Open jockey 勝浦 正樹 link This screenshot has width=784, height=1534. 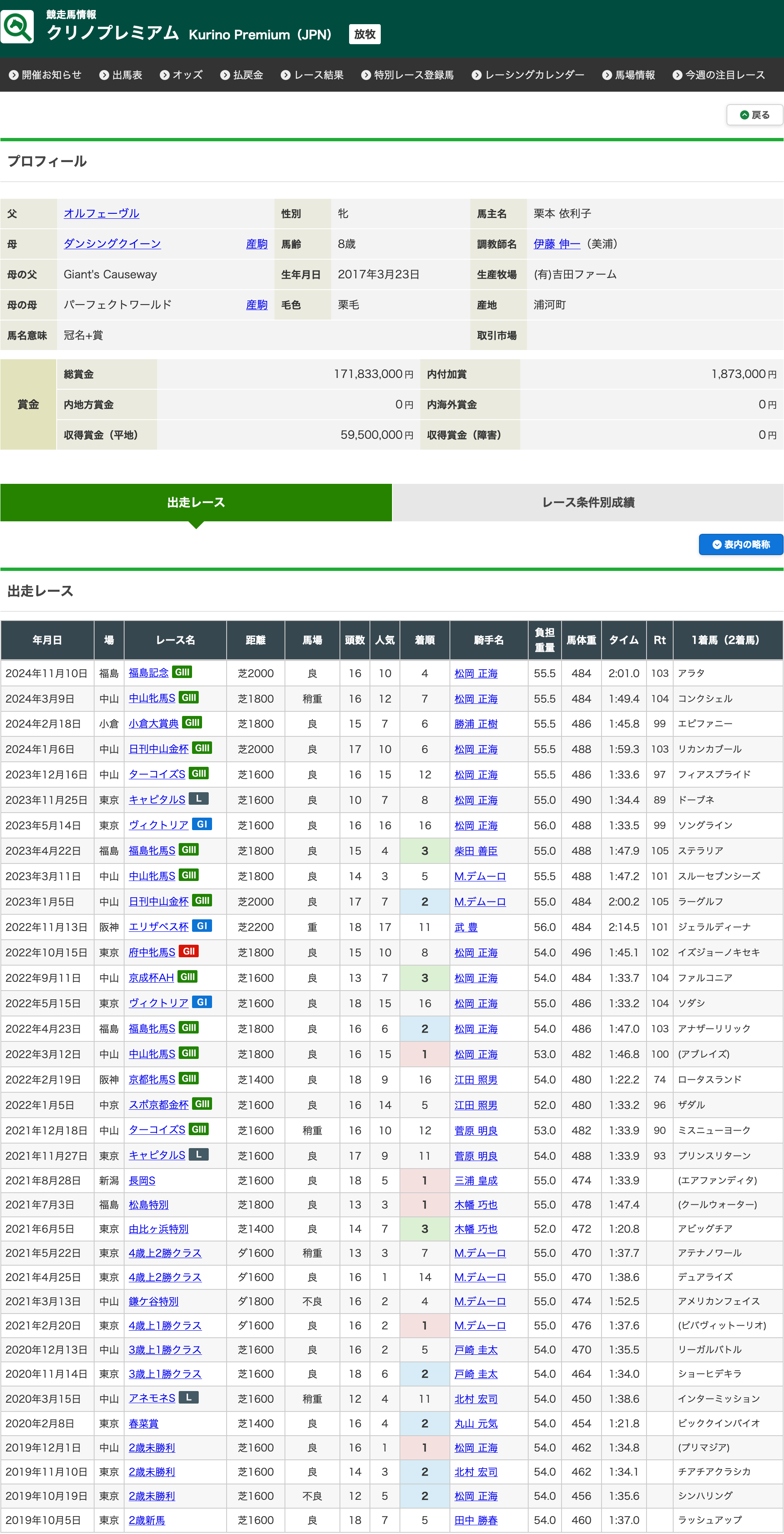pos(476,723)
